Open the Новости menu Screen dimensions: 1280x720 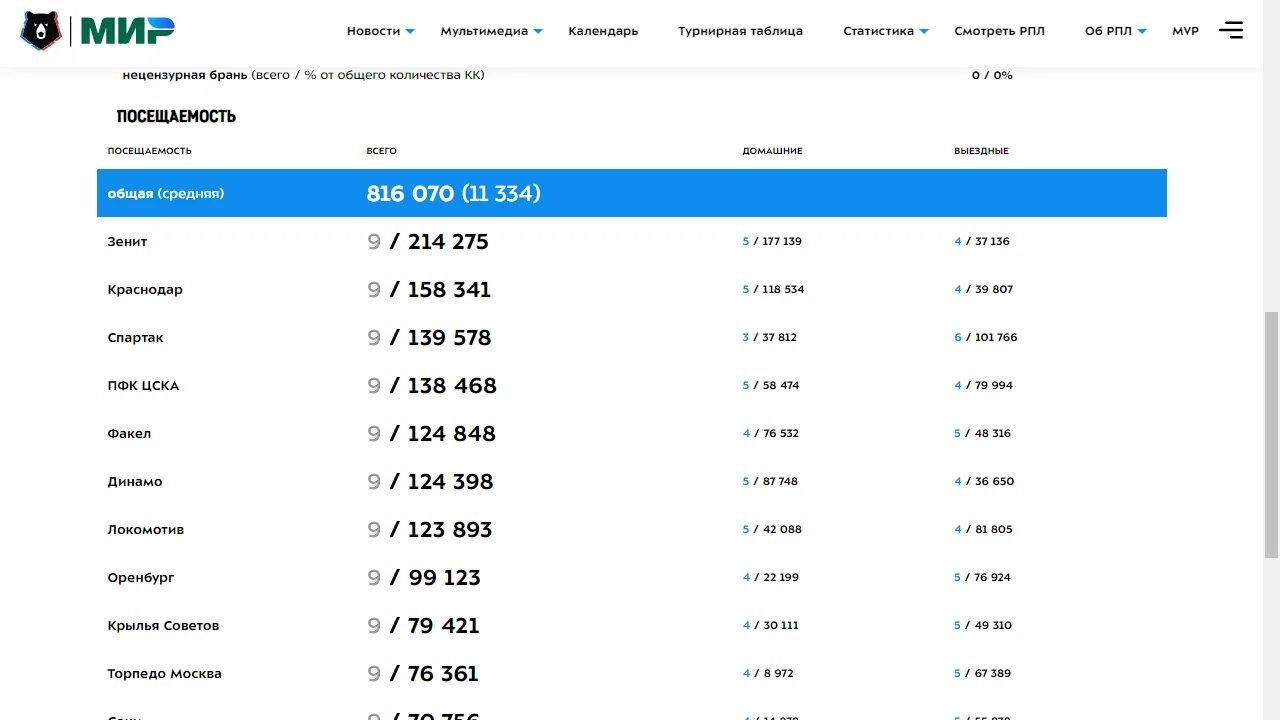pos(373,31)
